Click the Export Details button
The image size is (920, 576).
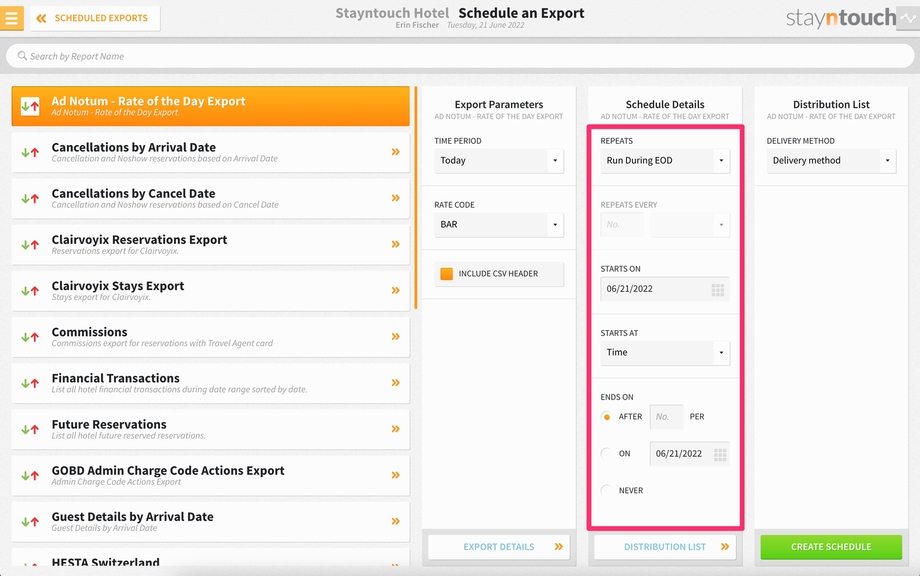click(x=499, y=547)
